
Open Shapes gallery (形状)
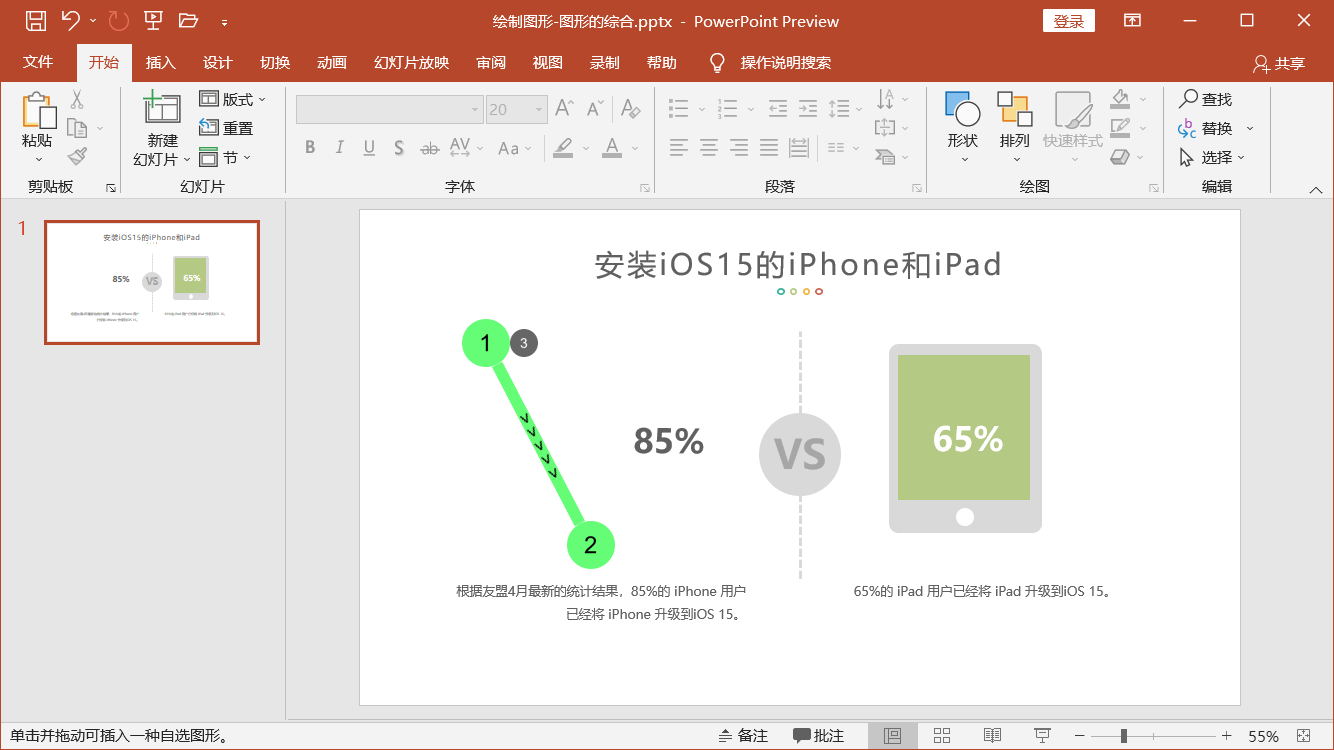coord(963,128)
